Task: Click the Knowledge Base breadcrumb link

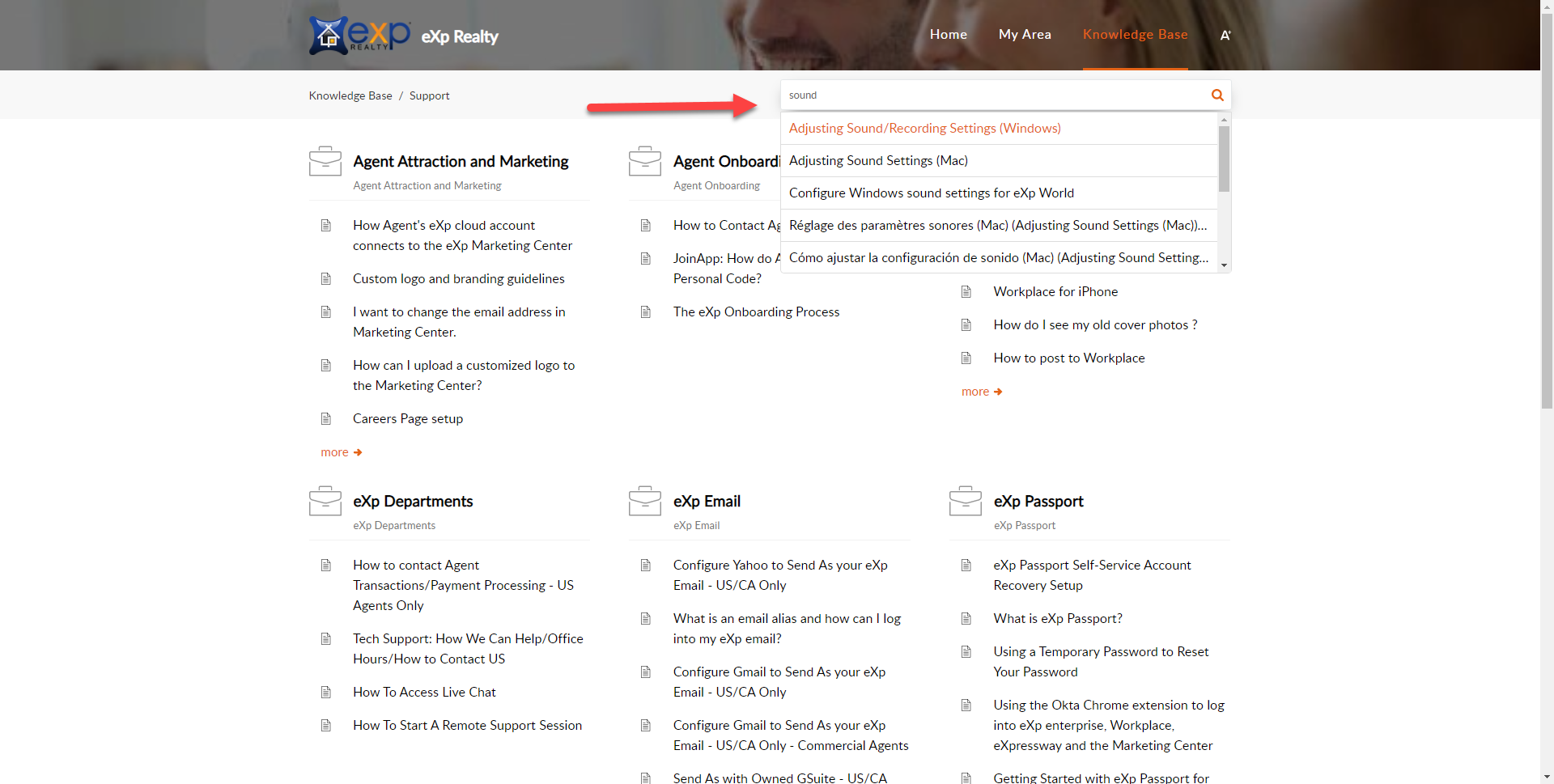Action: click(x=350, y=95)
